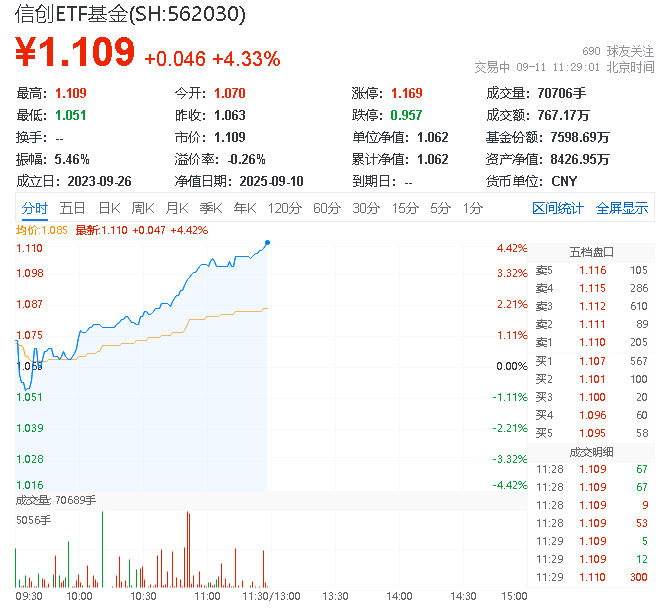Click the 11:30/13:00 time axis label
The width and height of the screenshot is (660, 615).
(271, 596)
